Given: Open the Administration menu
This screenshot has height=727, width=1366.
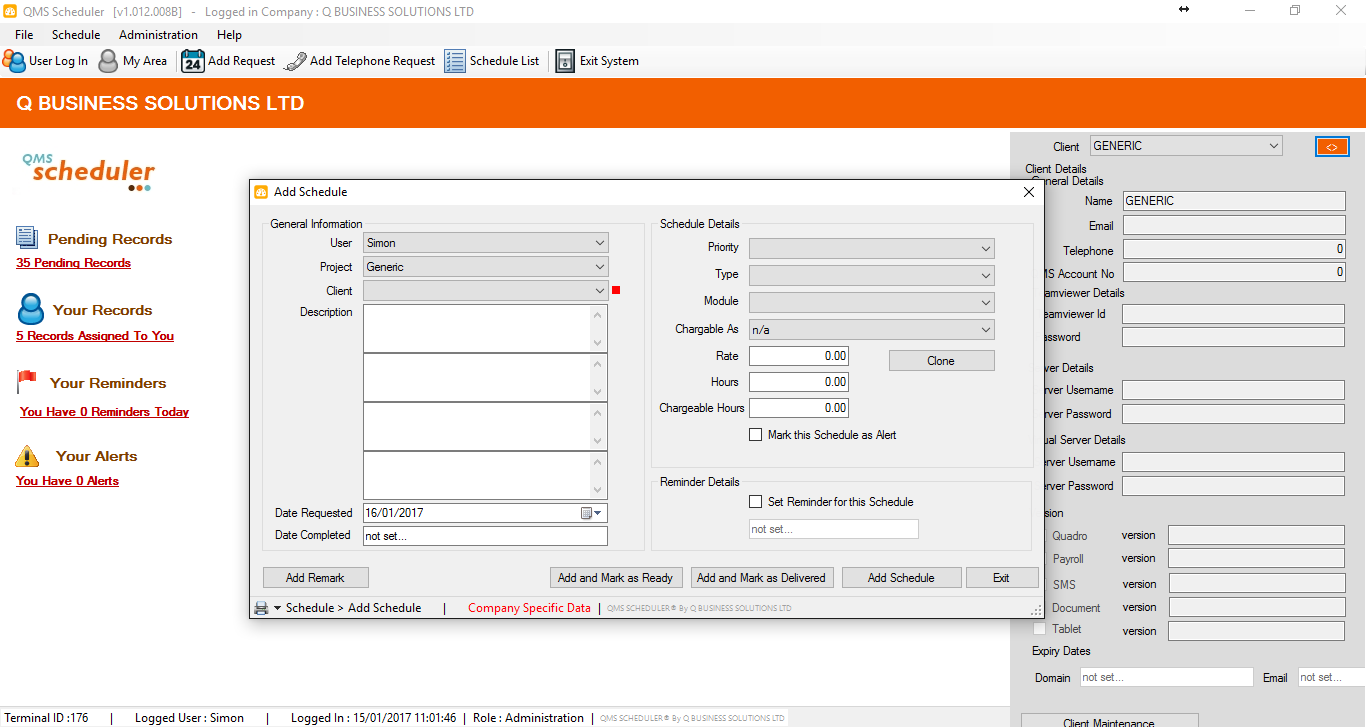Looking at the screenshot, I should click(x=158, y=35).
